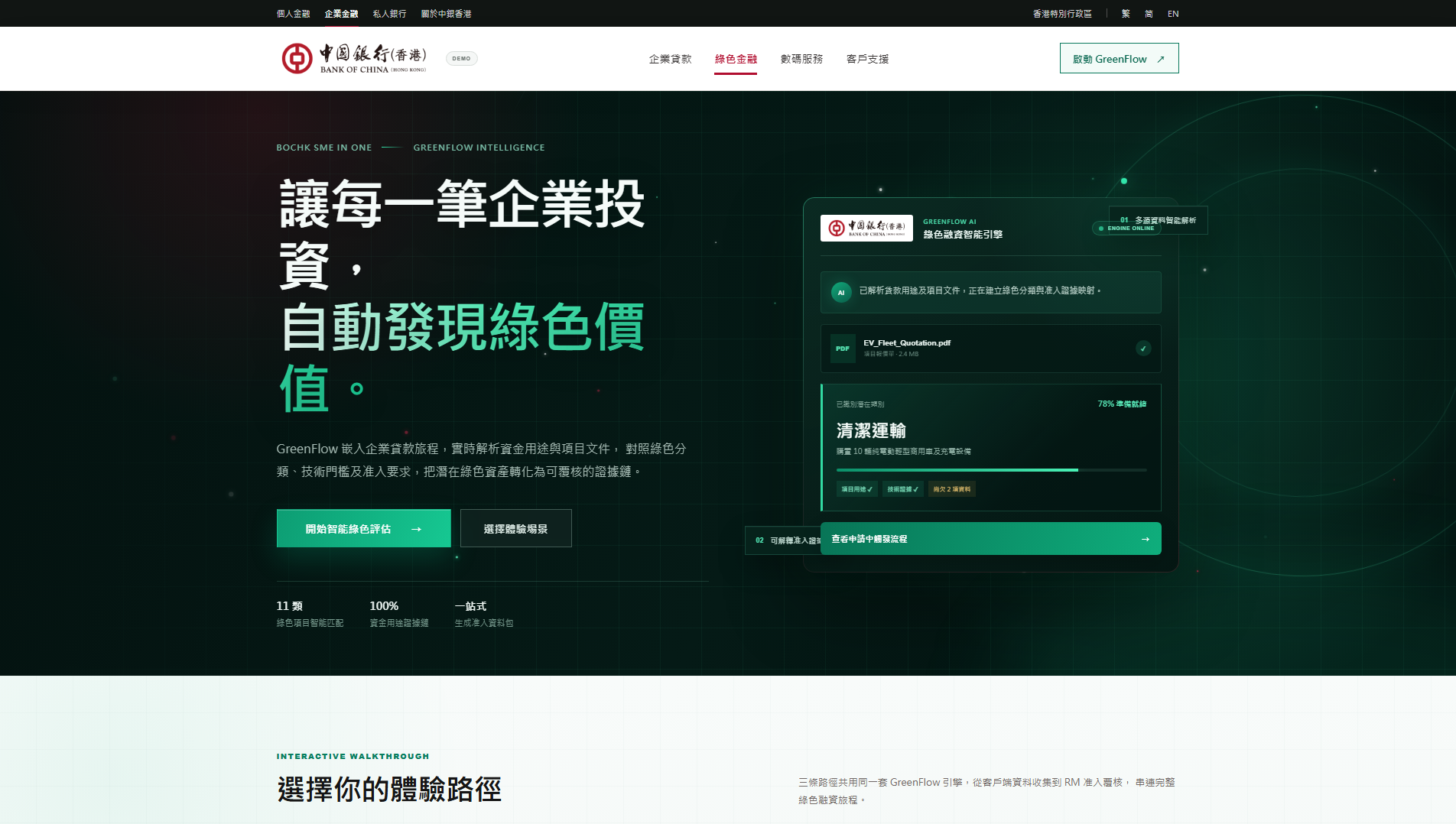This screenshot has width=1456, height=824.
Task: Click the AI status message about 貸款用途
Action: coord(980,291)
